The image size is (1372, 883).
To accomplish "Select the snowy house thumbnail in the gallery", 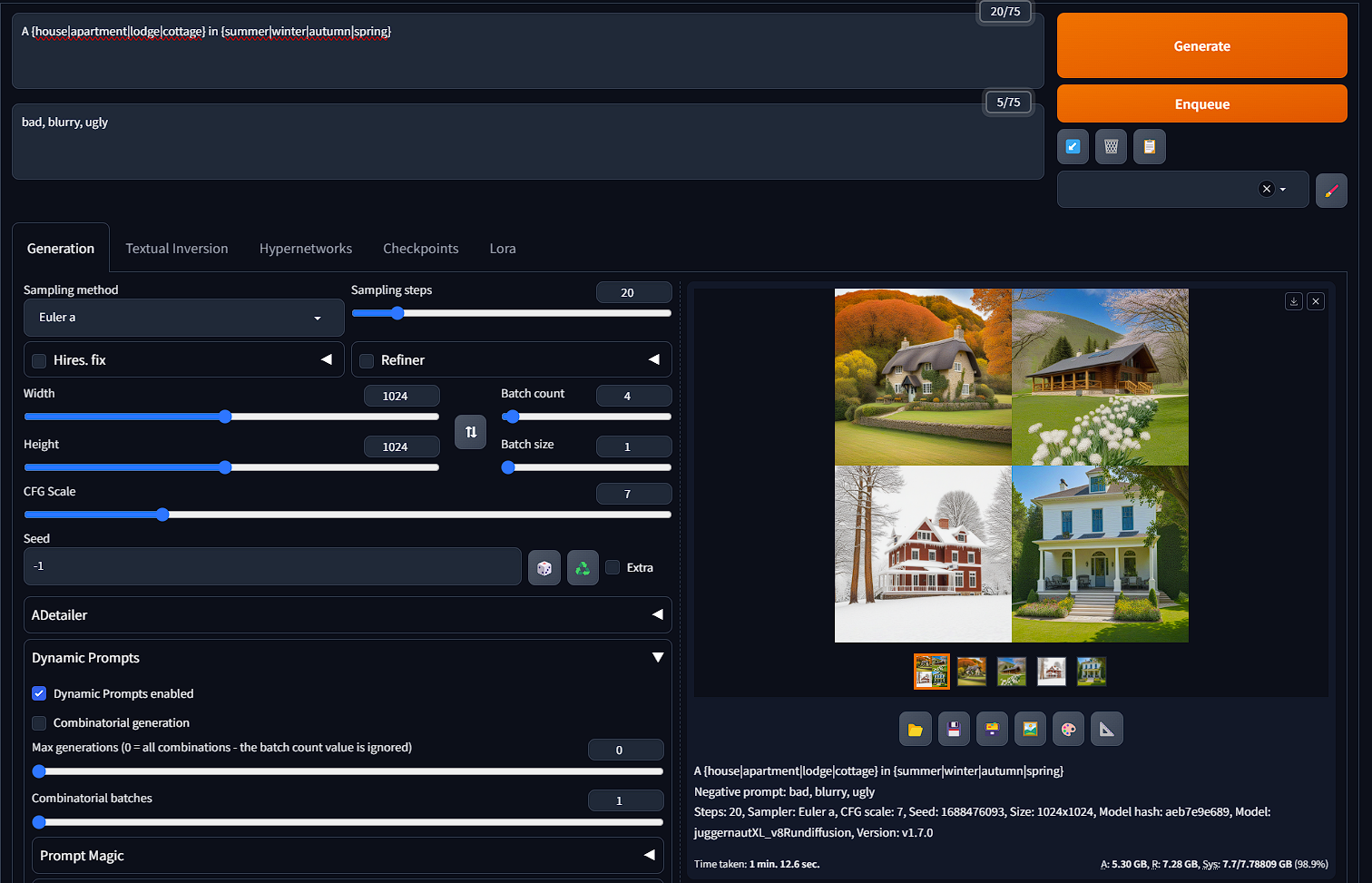I will (1052, 672).
